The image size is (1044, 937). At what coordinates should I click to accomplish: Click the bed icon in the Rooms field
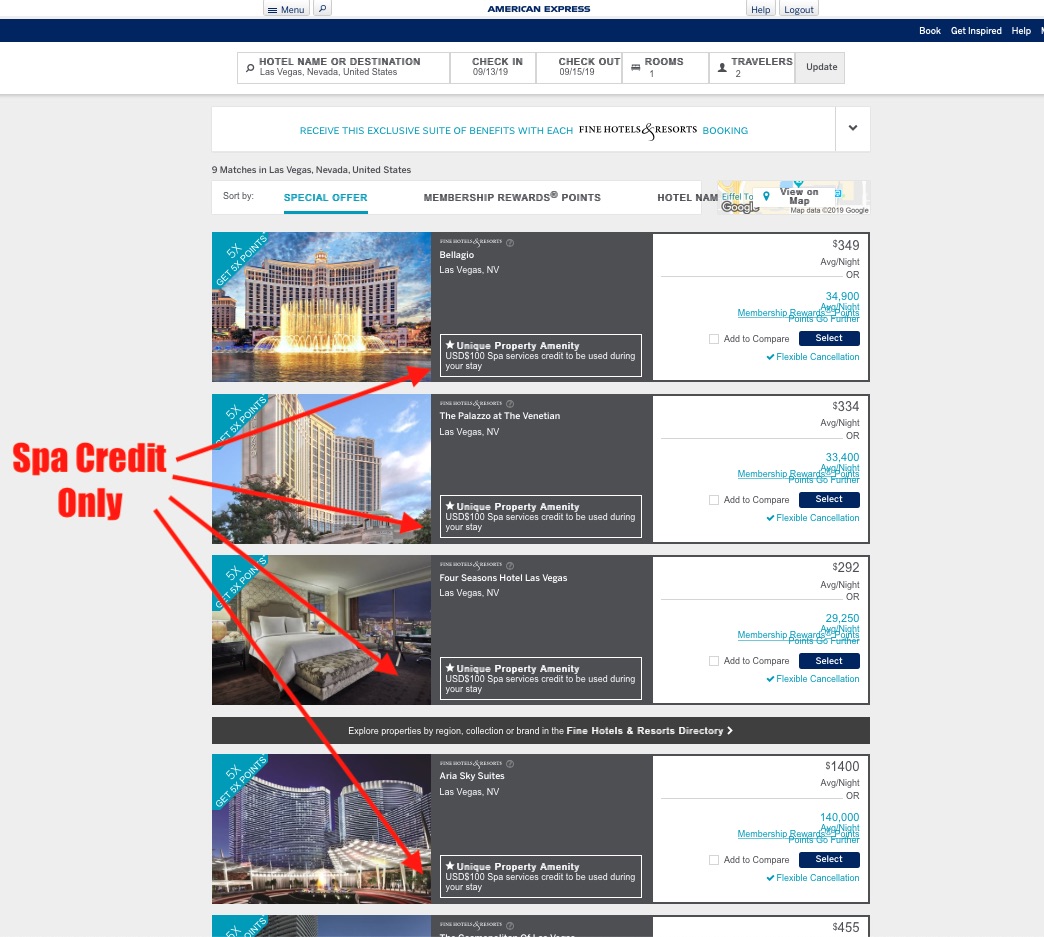(x=636, y=67)
